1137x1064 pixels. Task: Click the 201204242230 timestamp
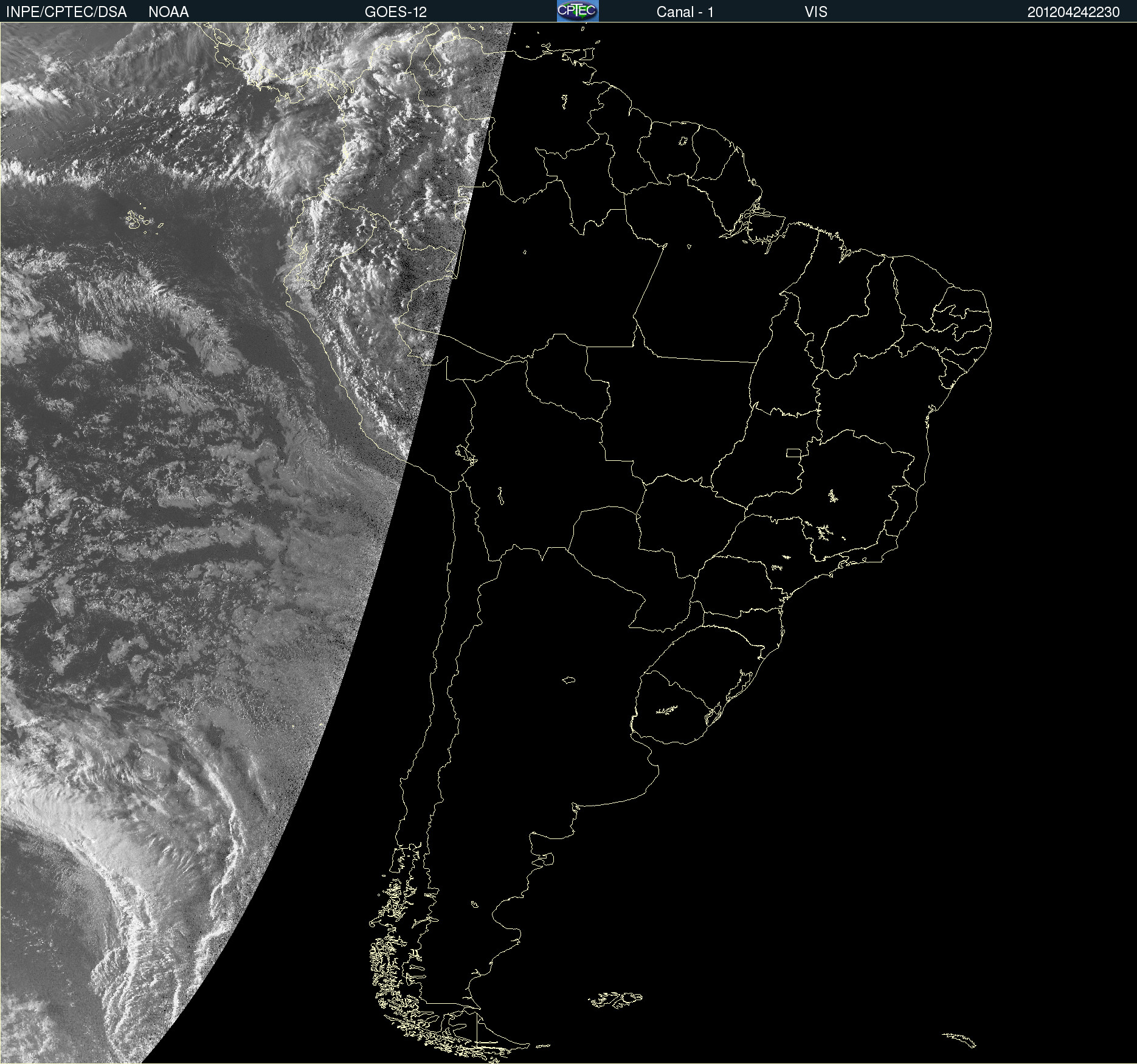[x=1074, y=12]
